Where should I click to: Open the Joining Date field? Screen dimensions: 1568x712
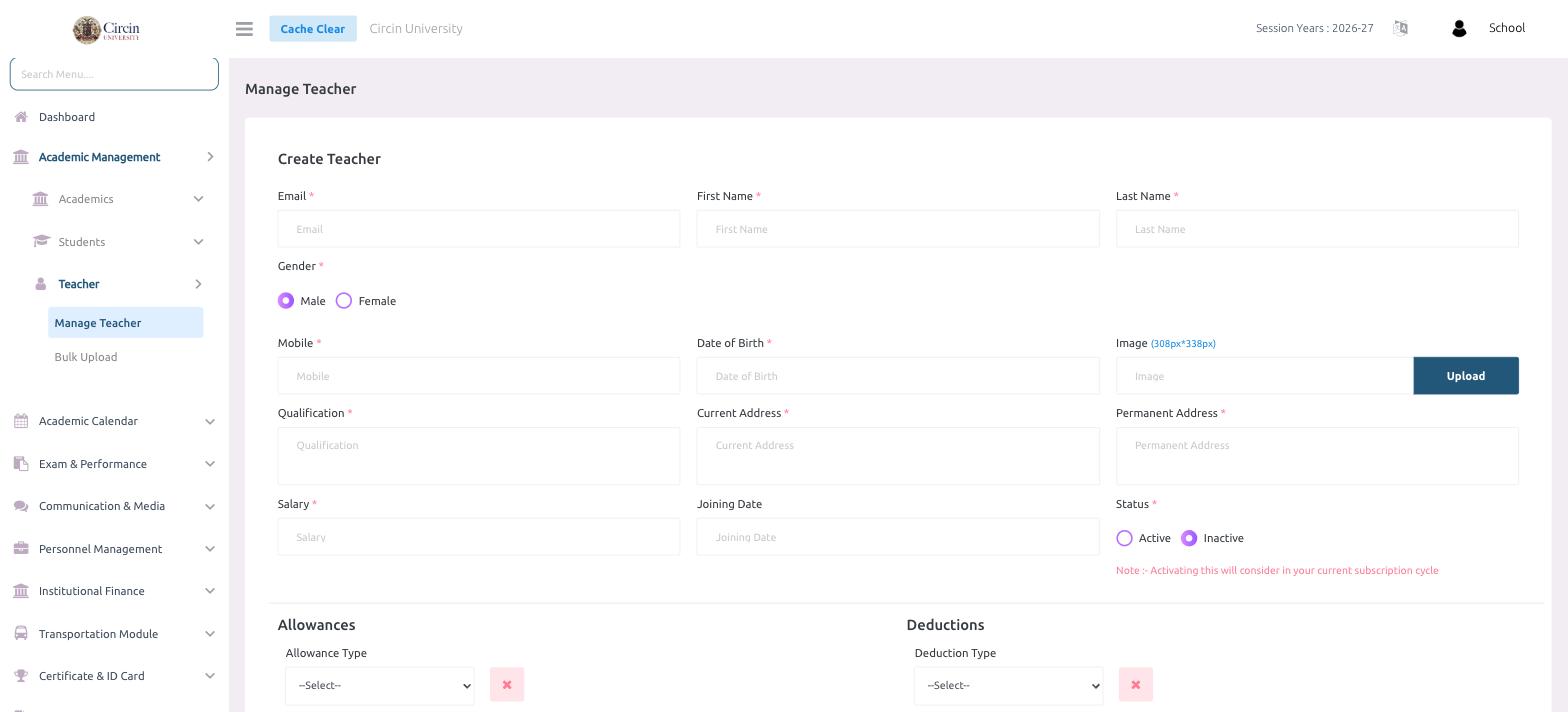pyautogui.click(x=898, y=537)
